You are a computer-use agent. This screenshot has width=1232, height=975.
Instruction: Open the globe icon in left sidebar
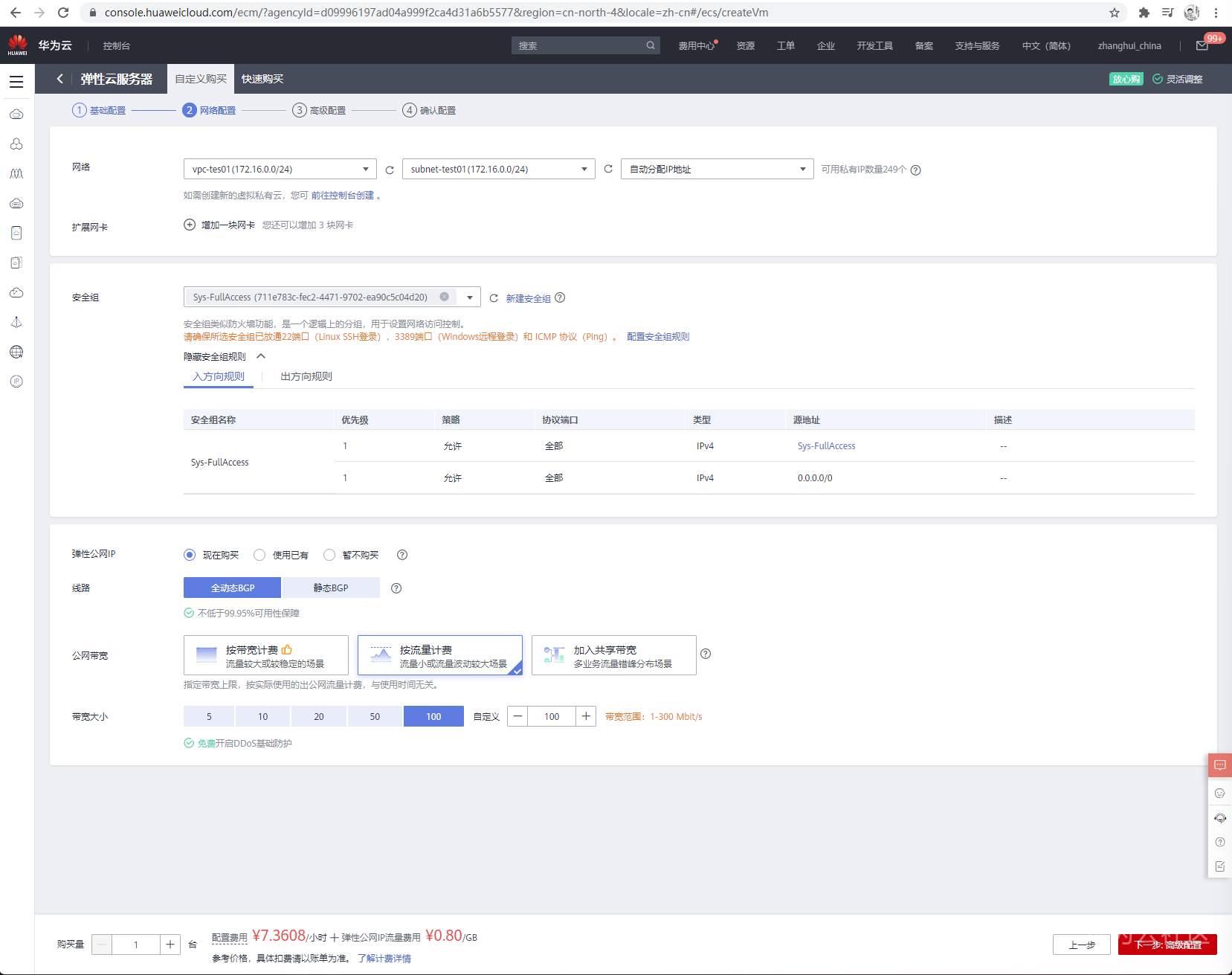[16, 352]
